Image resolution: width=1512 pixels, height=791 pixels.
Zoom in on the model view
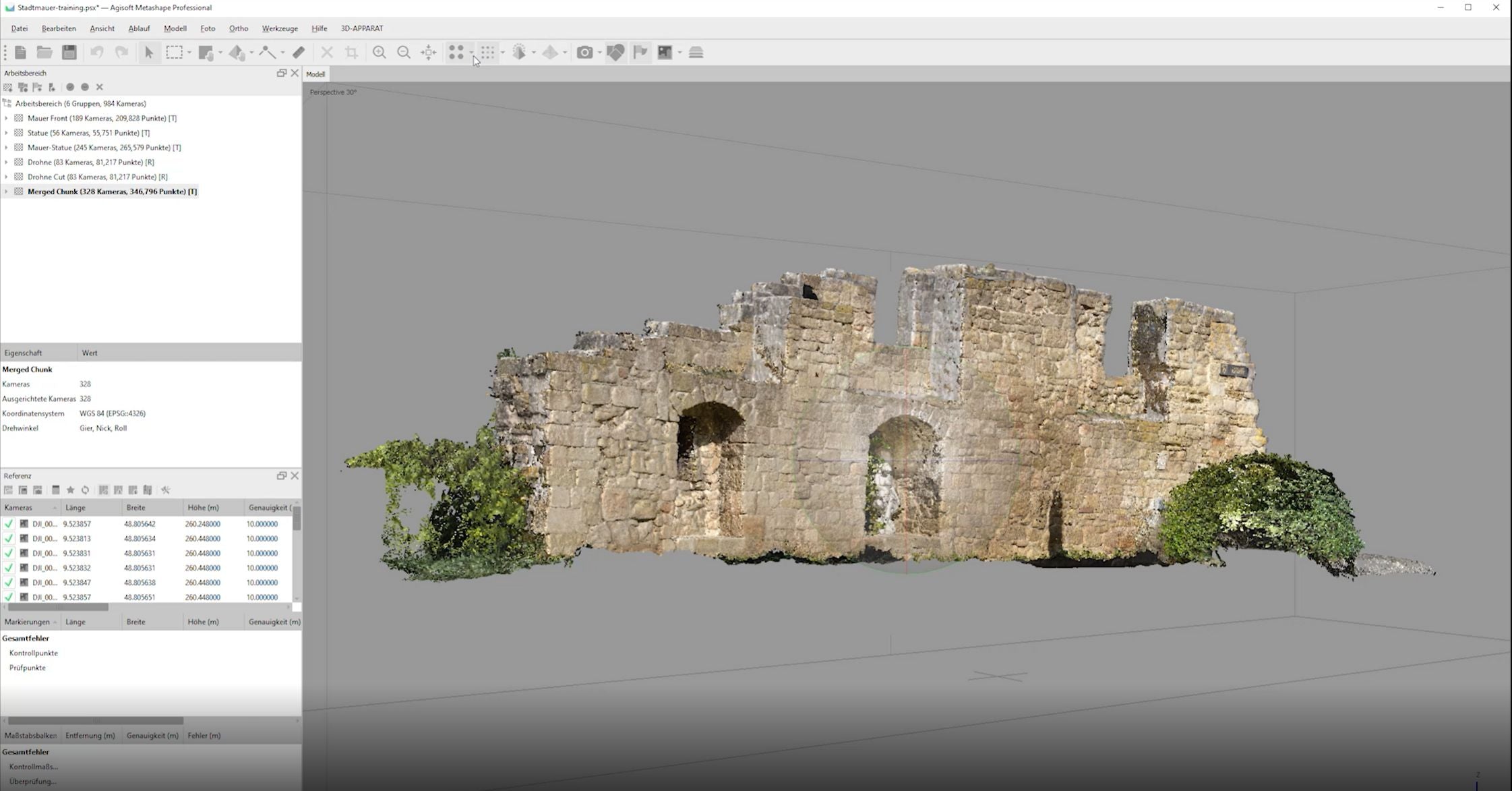point(380,53)
